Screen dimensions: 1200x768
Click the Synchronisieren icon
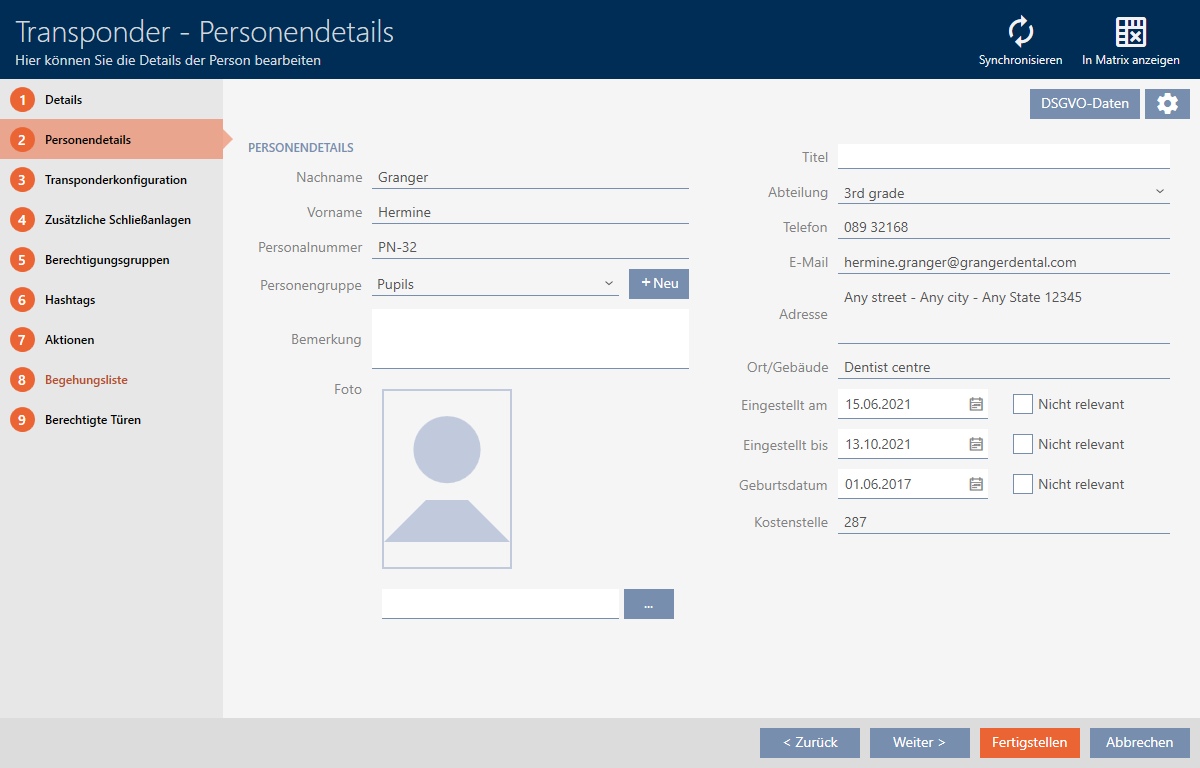click(x=1020, y=32)
